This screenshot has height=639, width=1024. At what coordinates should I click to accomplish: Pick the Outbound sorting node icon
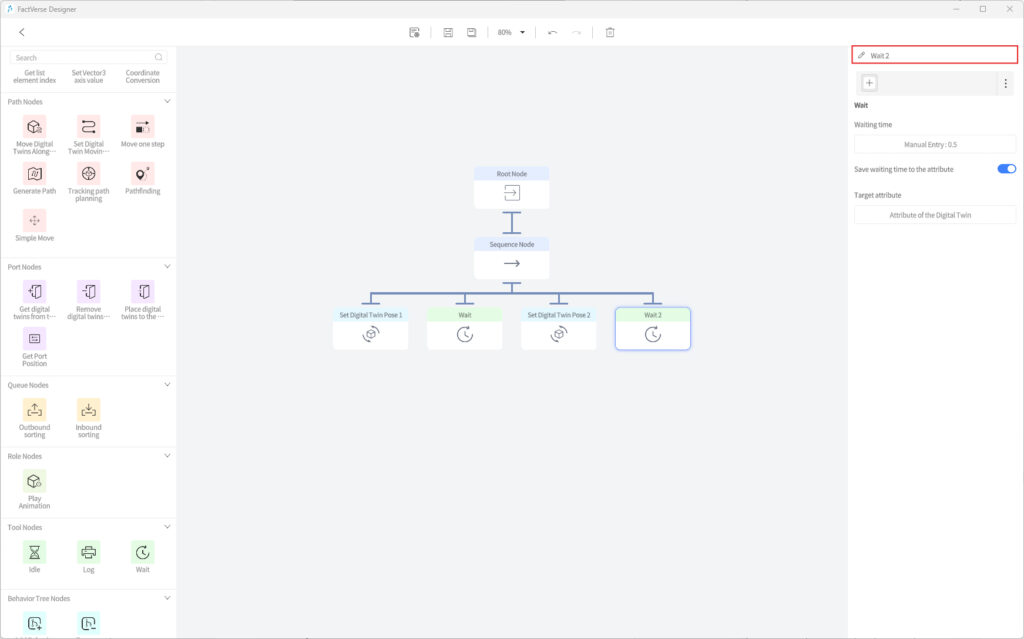pyautogui.click(x=35, y=410)
